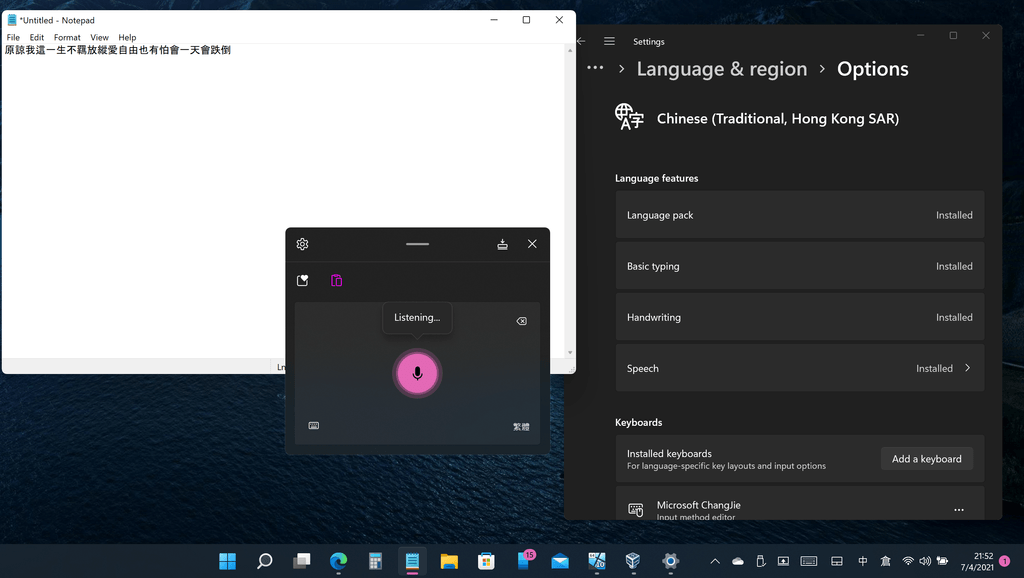Open the Format menu in Notepad
This screenshot has height=578, width=1024.
coord(66,37)
